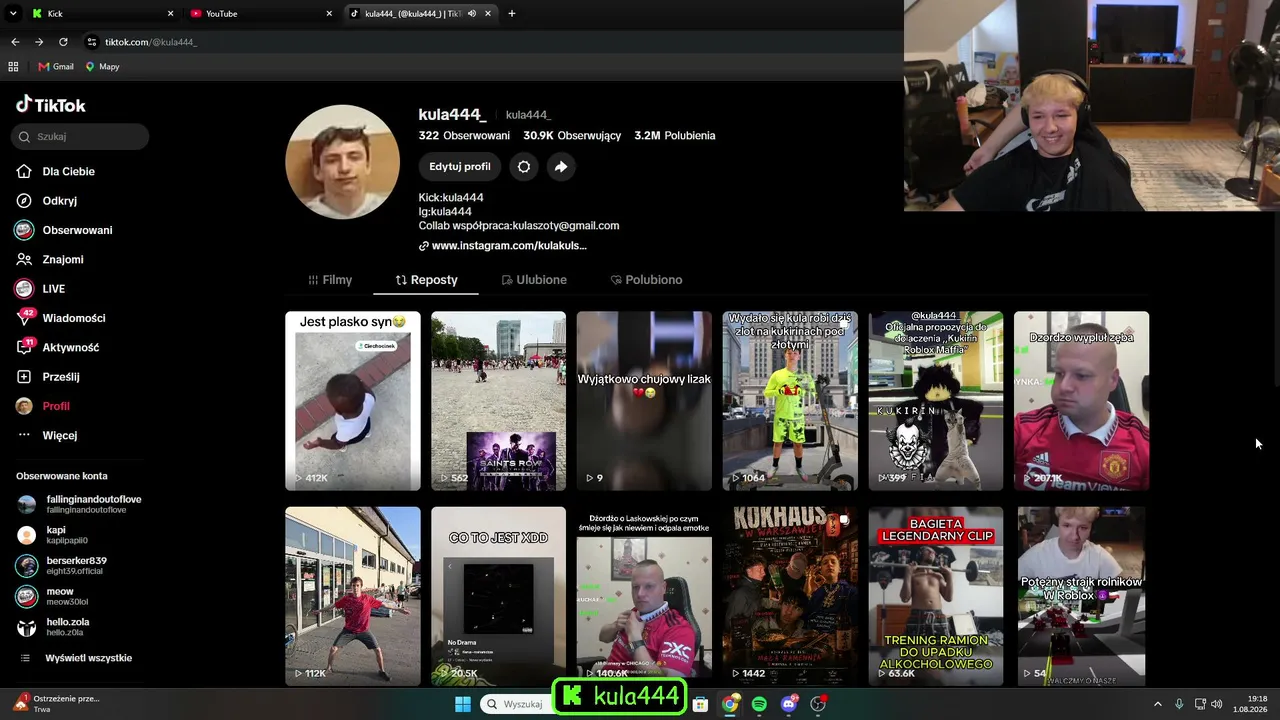This screenshot has width=1280, height=720.
Task: Open the 'BAGIETA LEGENDARNY CLIP' video
Action: pos(936,596)
